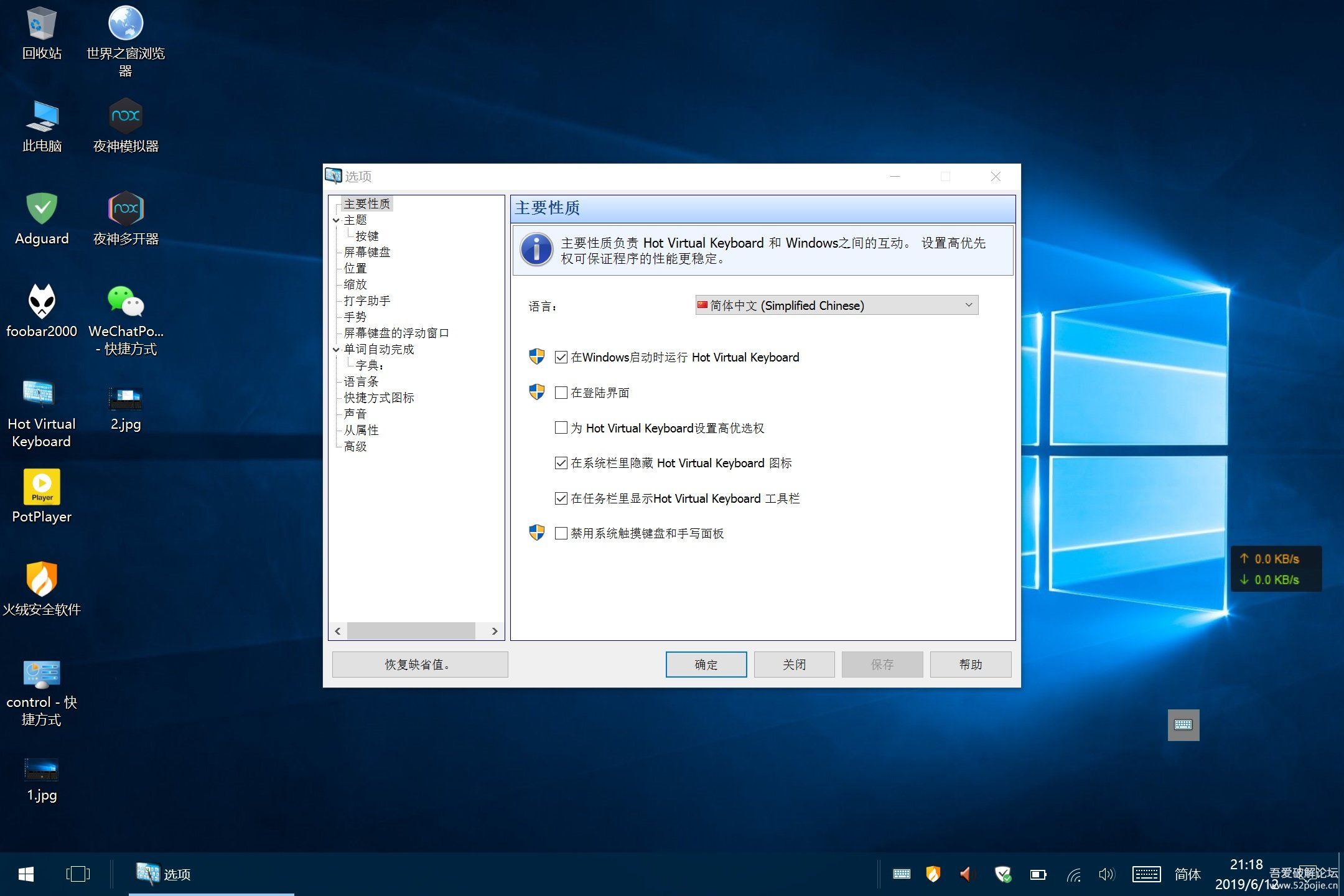Click the tree panel scroll left arrow
The height and width of the screenshot is (896, 1344).
point(338,631)
